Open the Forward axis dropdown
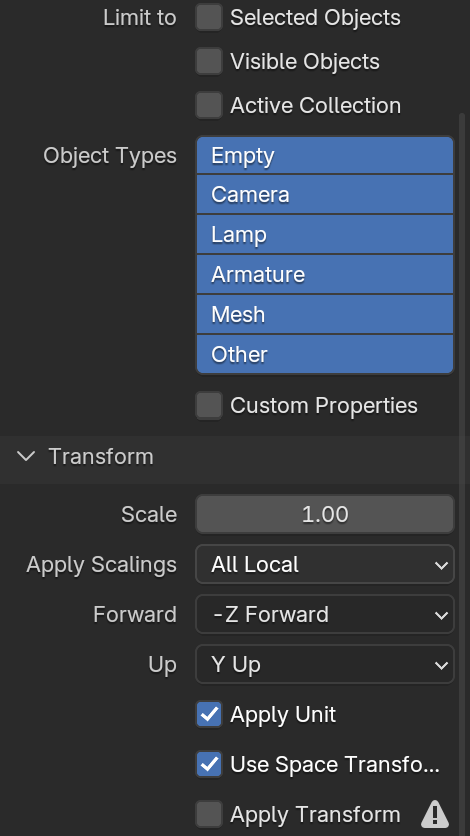The height and width of the screenshot is (836, 470). pos(325,614)
